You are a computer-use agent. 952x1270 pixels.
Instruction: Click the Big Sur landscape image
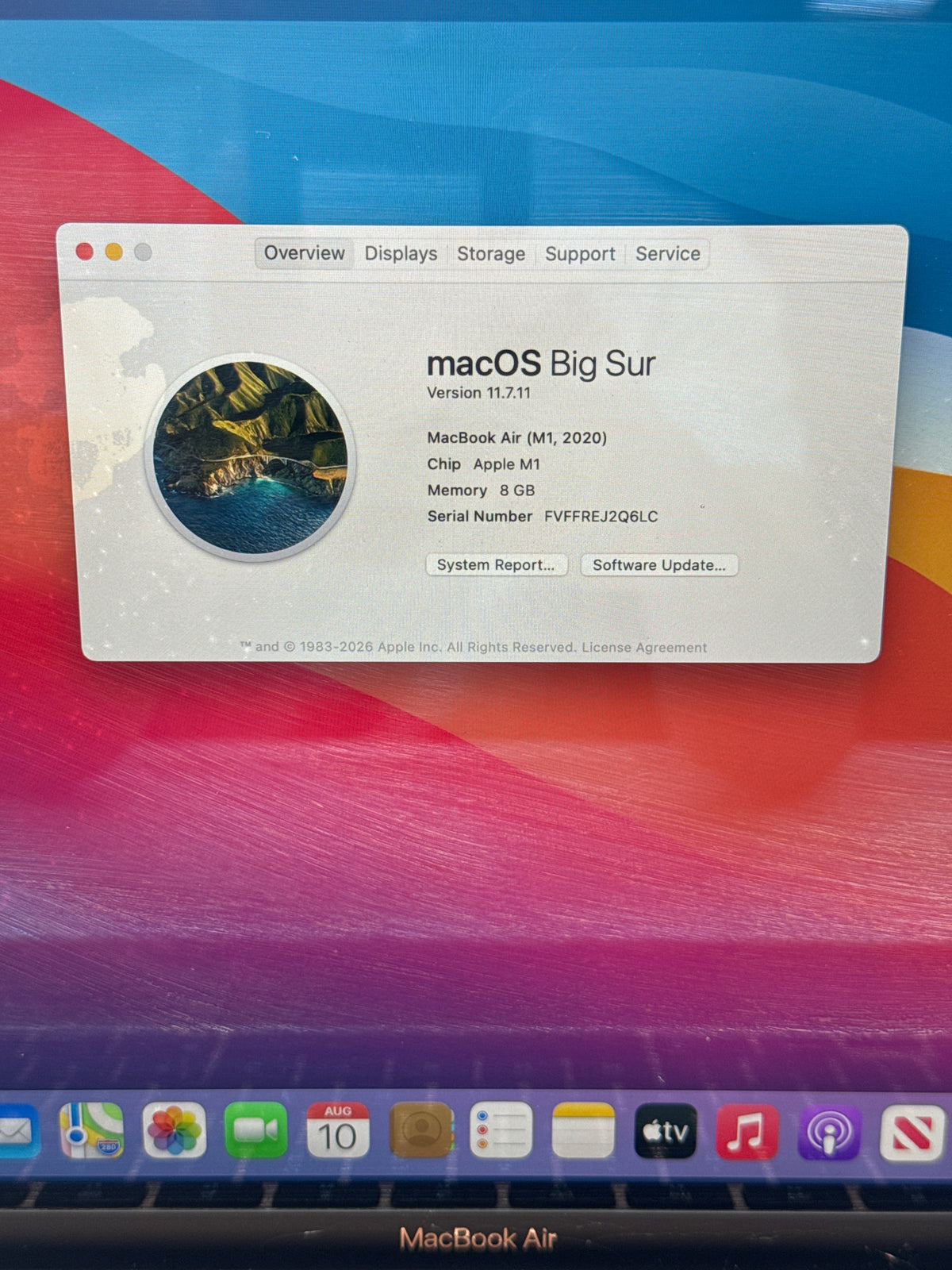[251, 458]
